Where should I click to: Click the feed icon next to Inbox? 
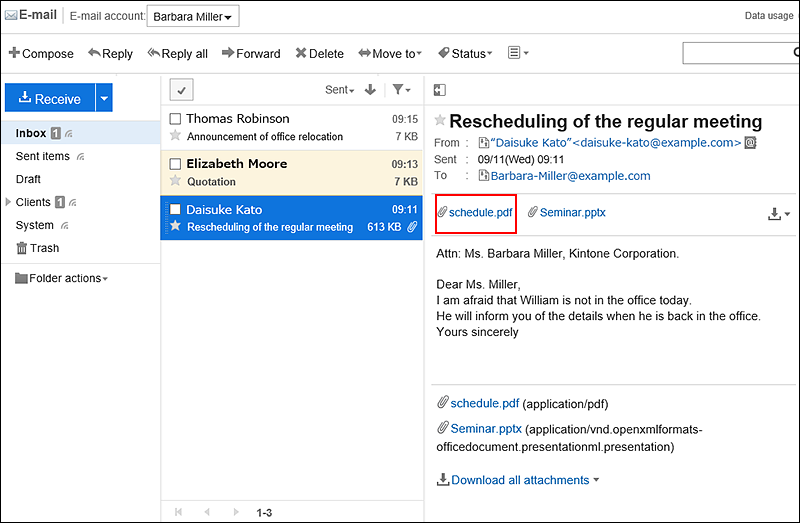[69, 134]
